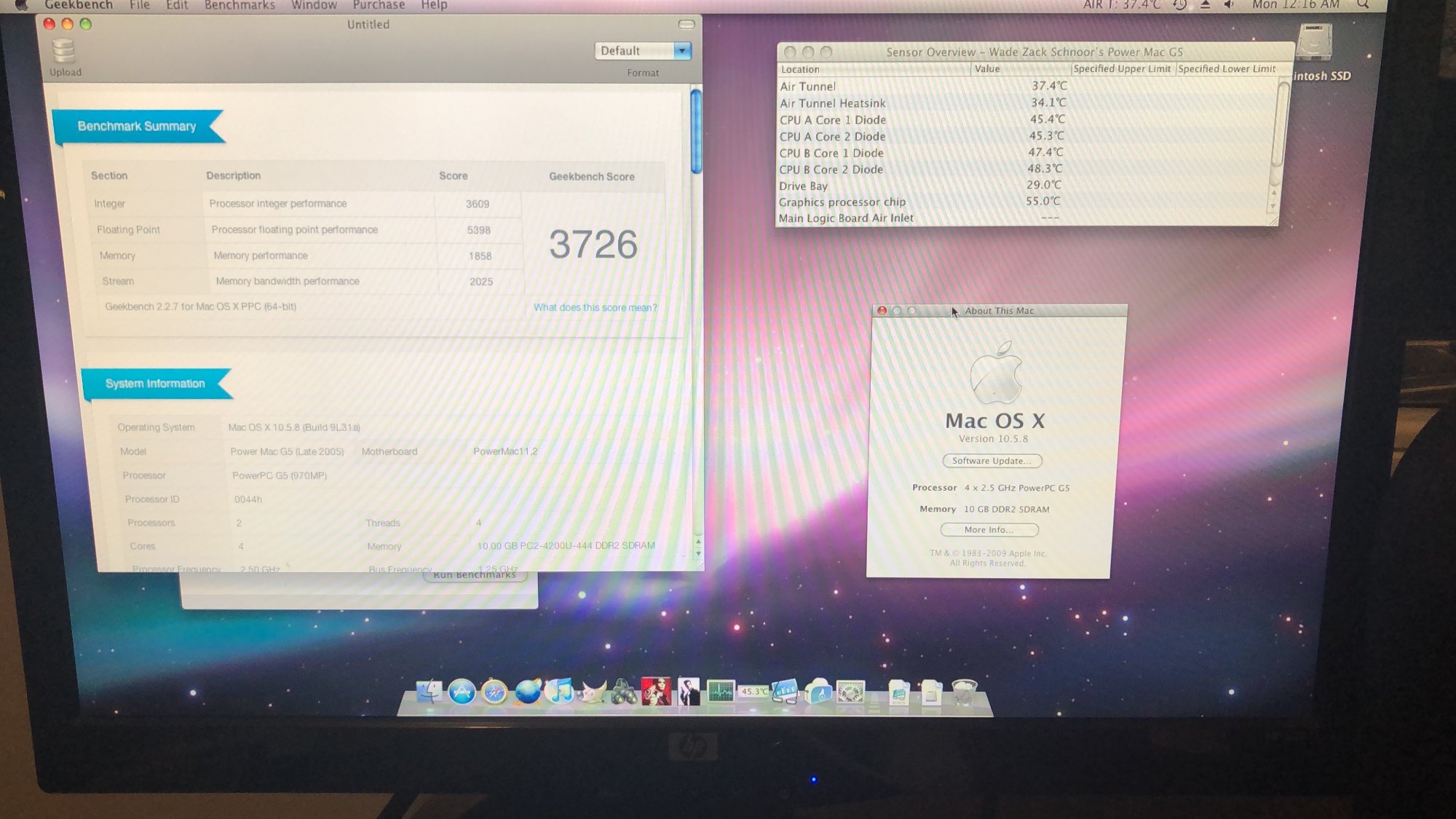Click Version 10.5.8 text in About This Mac

click(x=993, y=439)
